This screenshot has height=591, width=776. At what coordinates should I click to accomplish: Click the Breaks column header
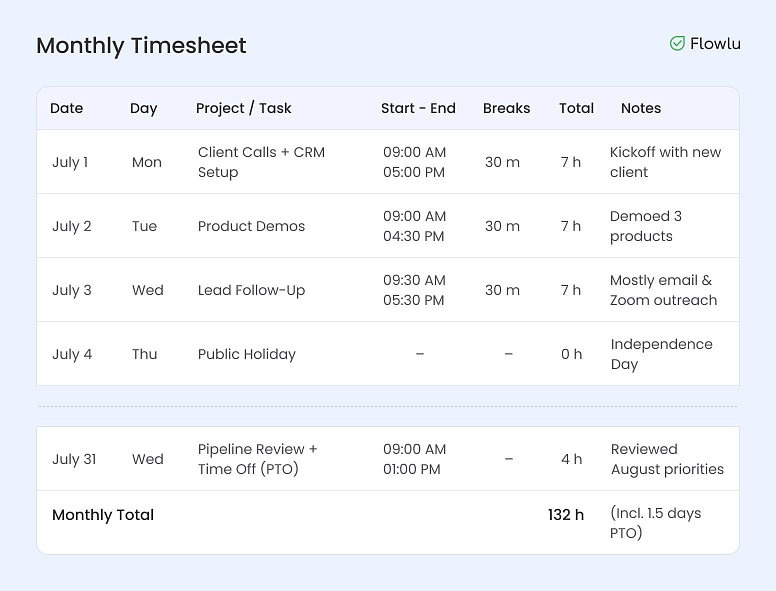pos(506,108)
